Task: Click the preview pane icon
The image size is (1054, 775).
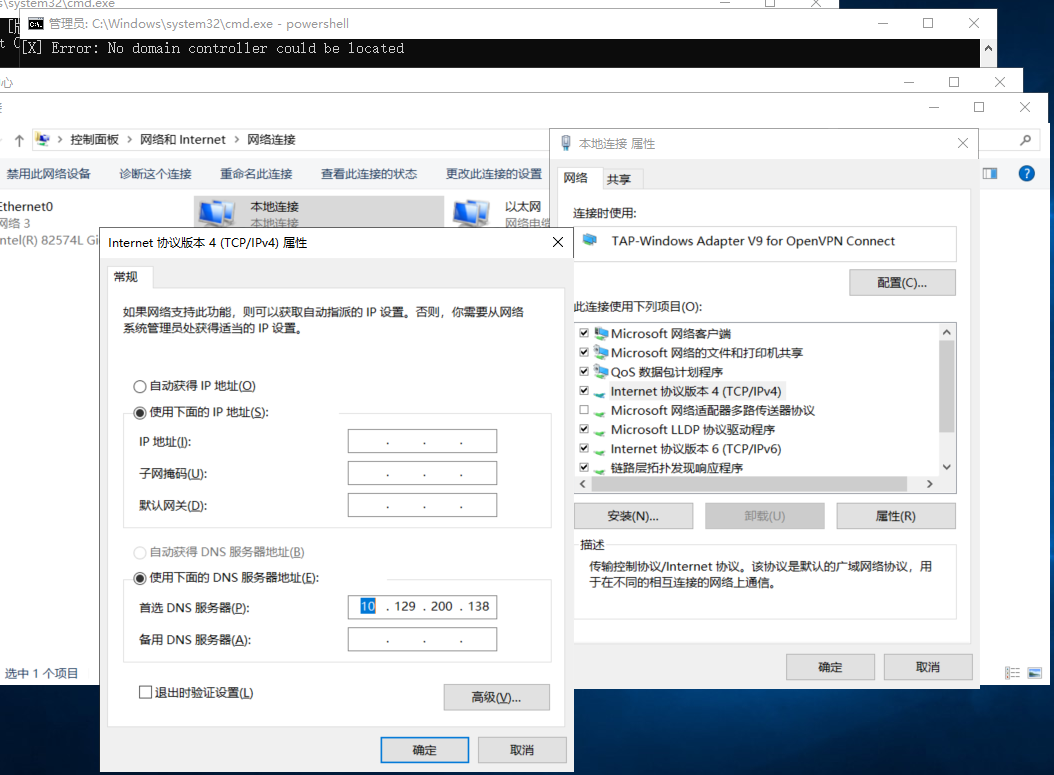Action: point(989,173)
